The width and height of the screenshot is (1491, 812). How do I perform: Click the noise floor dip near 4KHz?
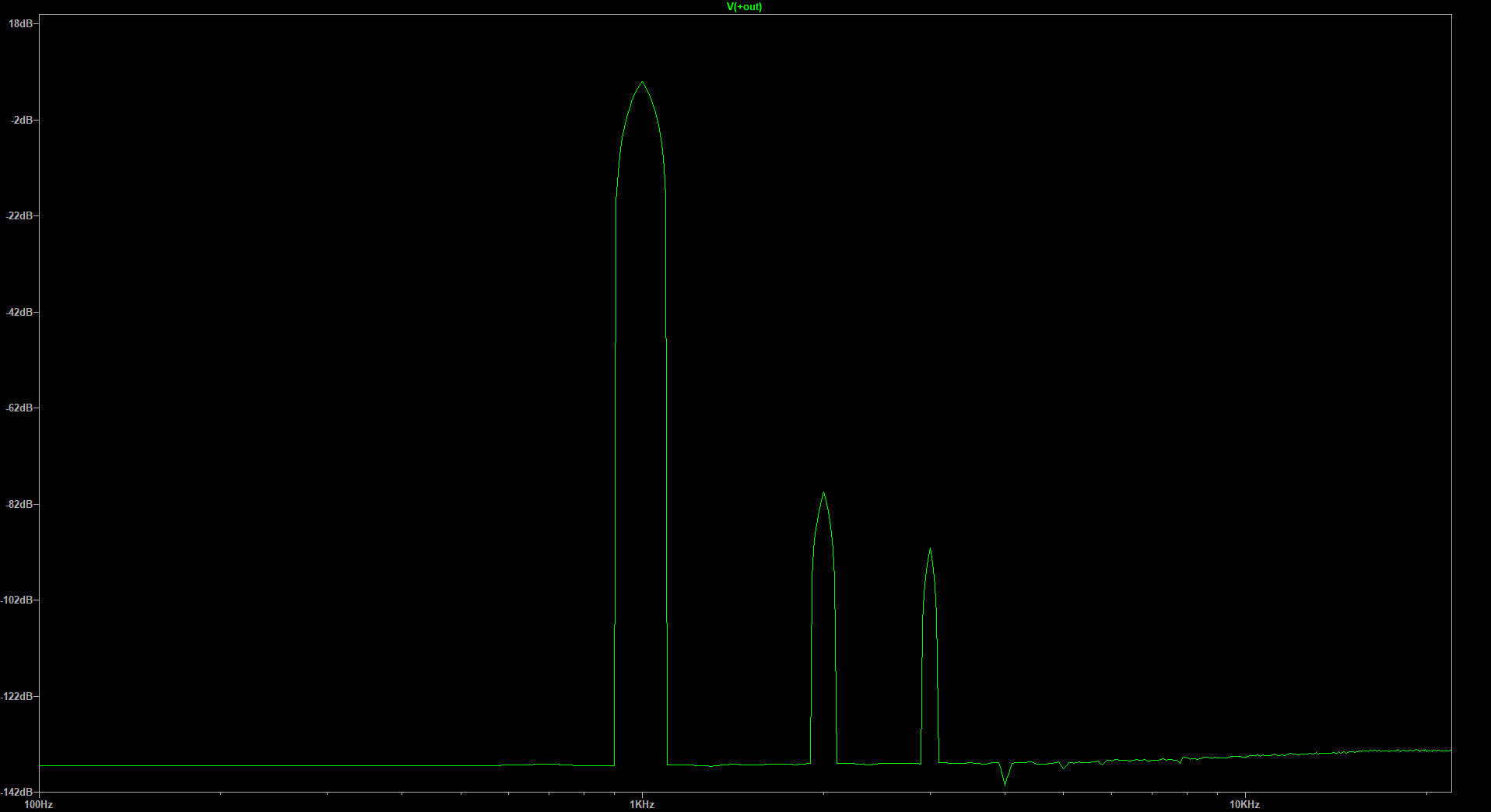click(x=1005, y=783)
